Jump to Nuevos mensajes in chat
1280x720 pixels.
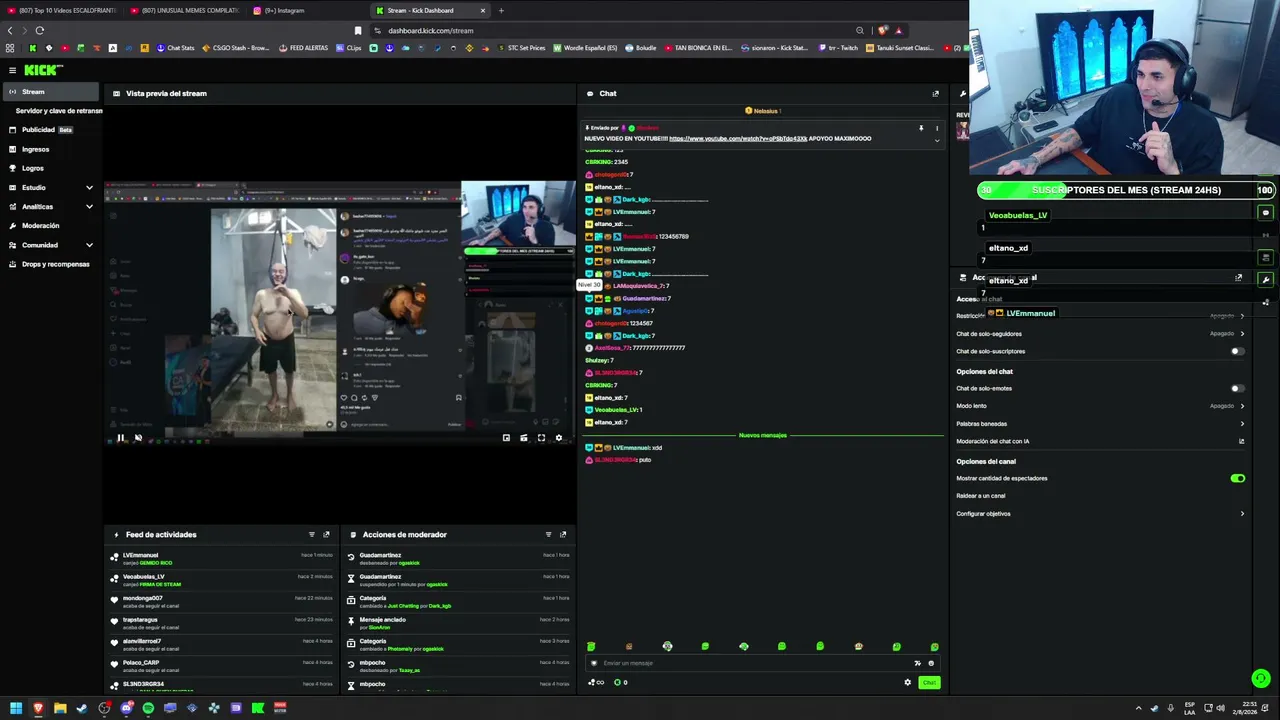762,435
